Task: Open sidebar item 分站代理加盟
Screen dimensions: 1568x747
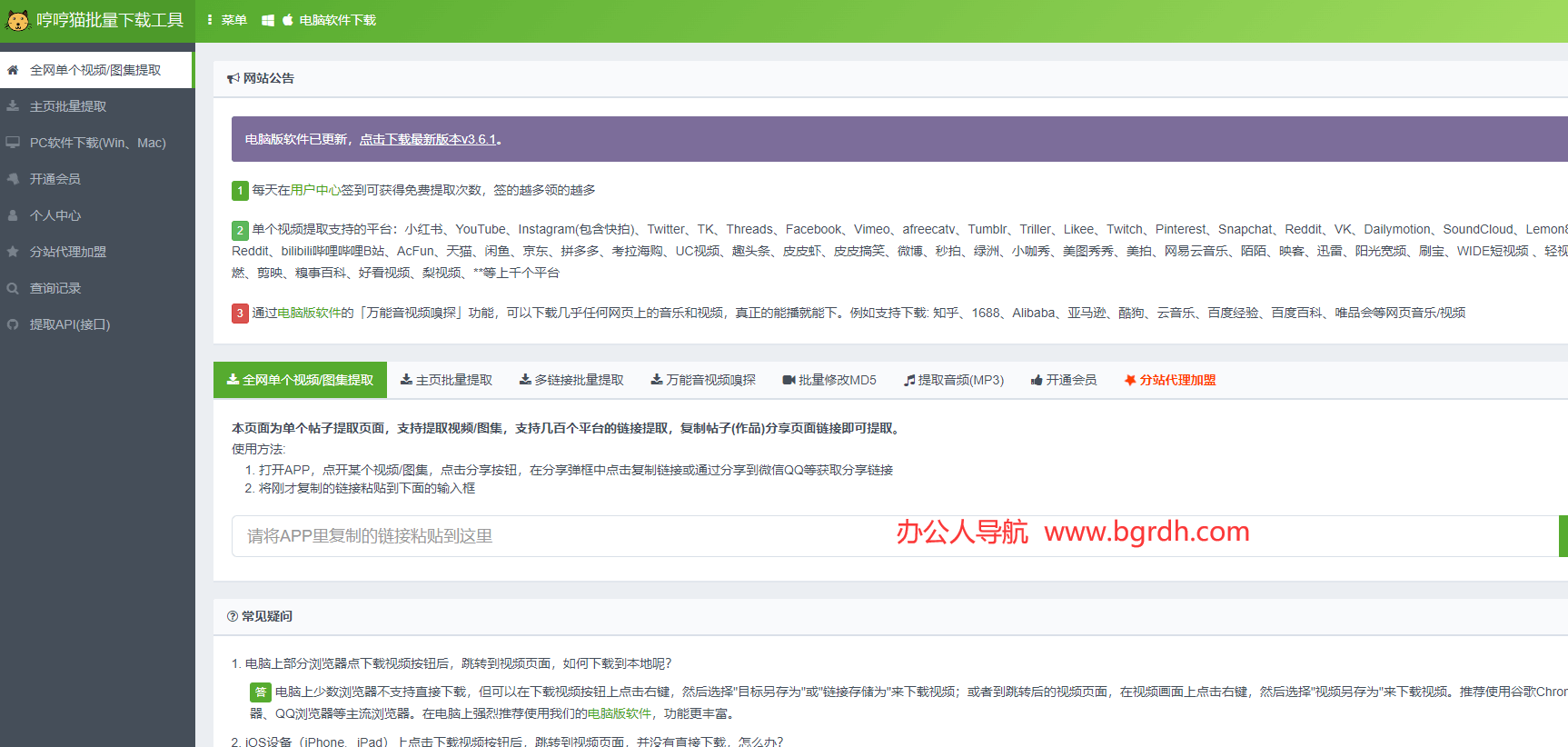Action: tap(96, 252)
